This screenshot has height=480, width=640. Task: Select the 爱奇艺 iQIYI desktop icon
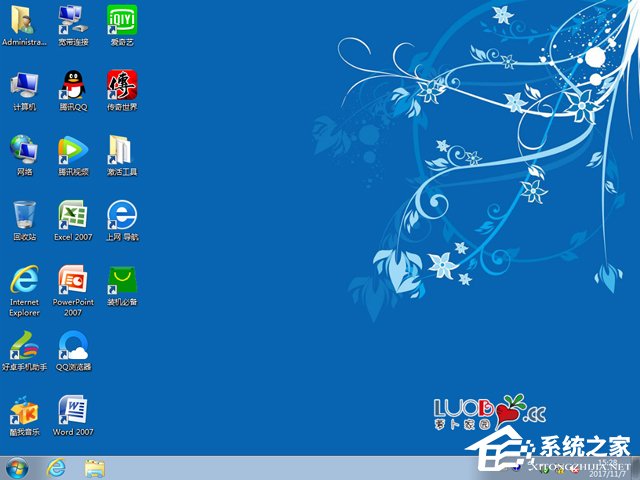coord(122,19)
